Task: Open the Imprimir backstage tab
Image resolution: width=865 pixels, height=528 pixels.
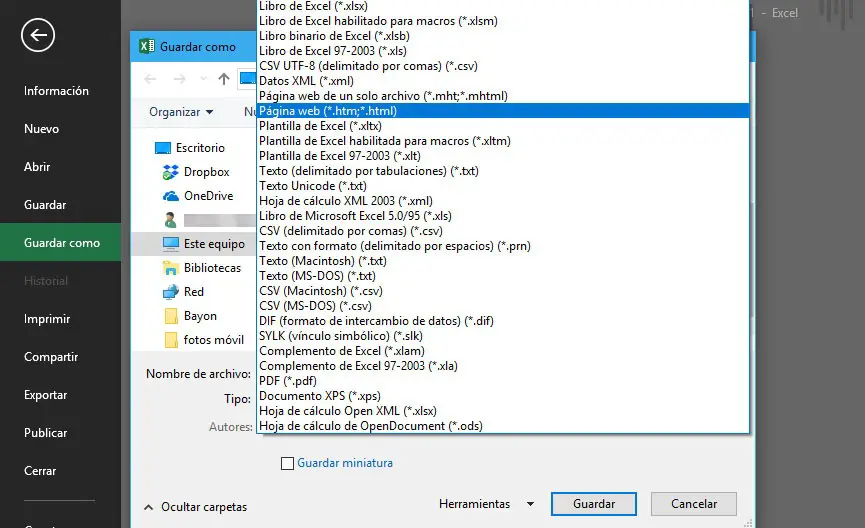Action: (47, 319)
